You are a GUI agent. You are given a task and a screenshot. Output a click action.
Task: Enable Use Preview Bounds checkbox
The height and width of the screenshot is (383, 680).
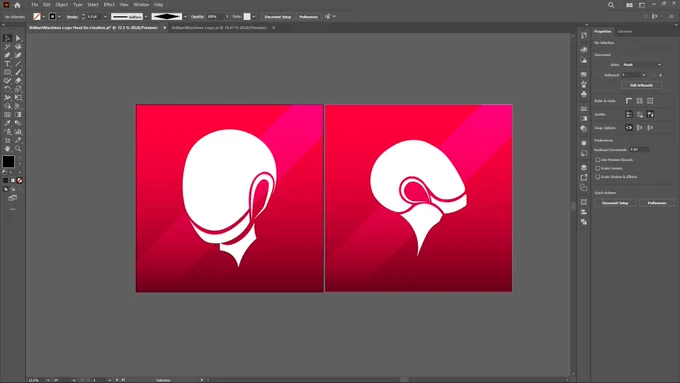coord(598,160)
